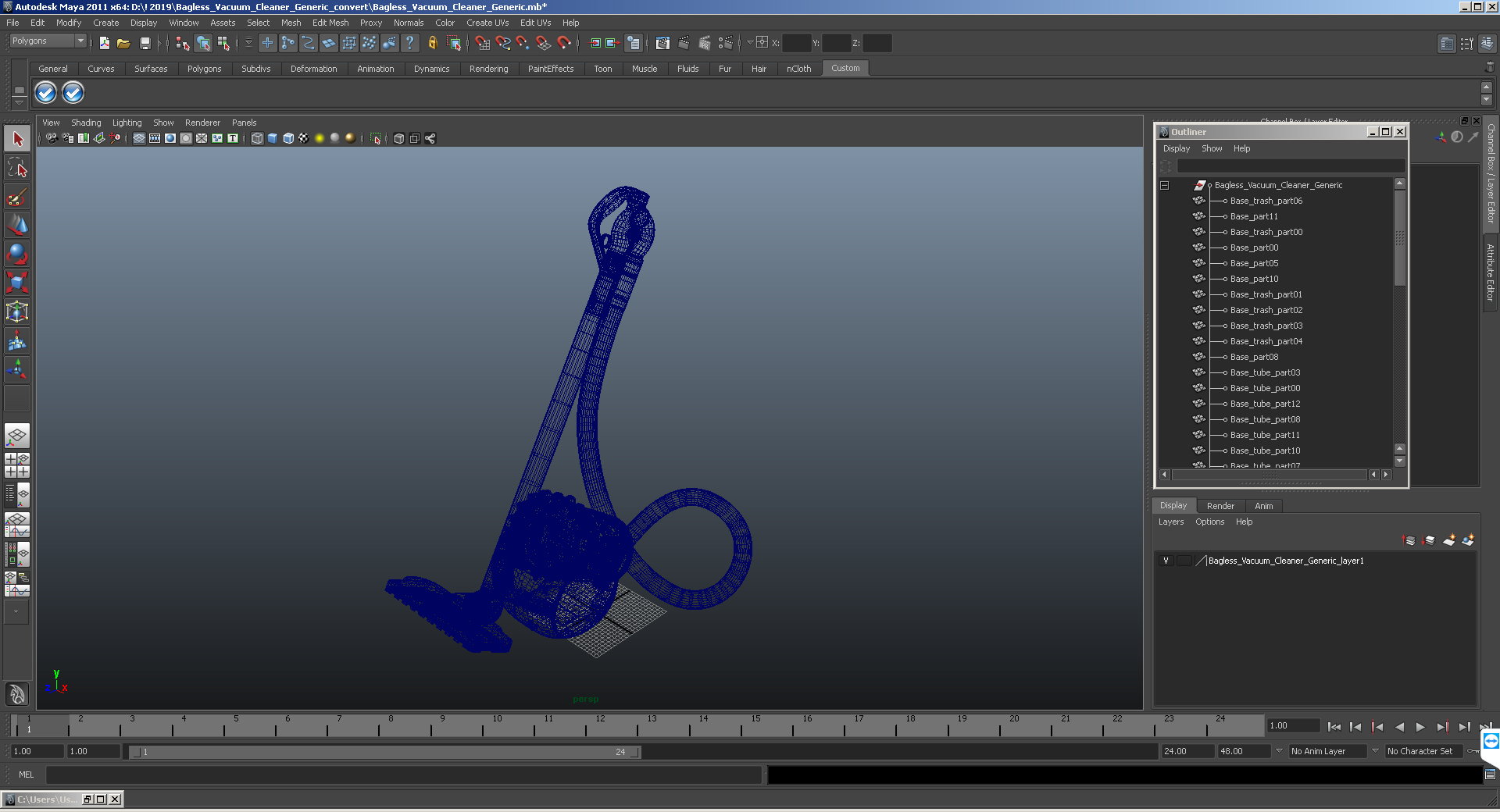The width and height of the screenshot is (1500, 812).
Task: Open shelf options arrow at left of shelf
Action: (x=20, y=101)
